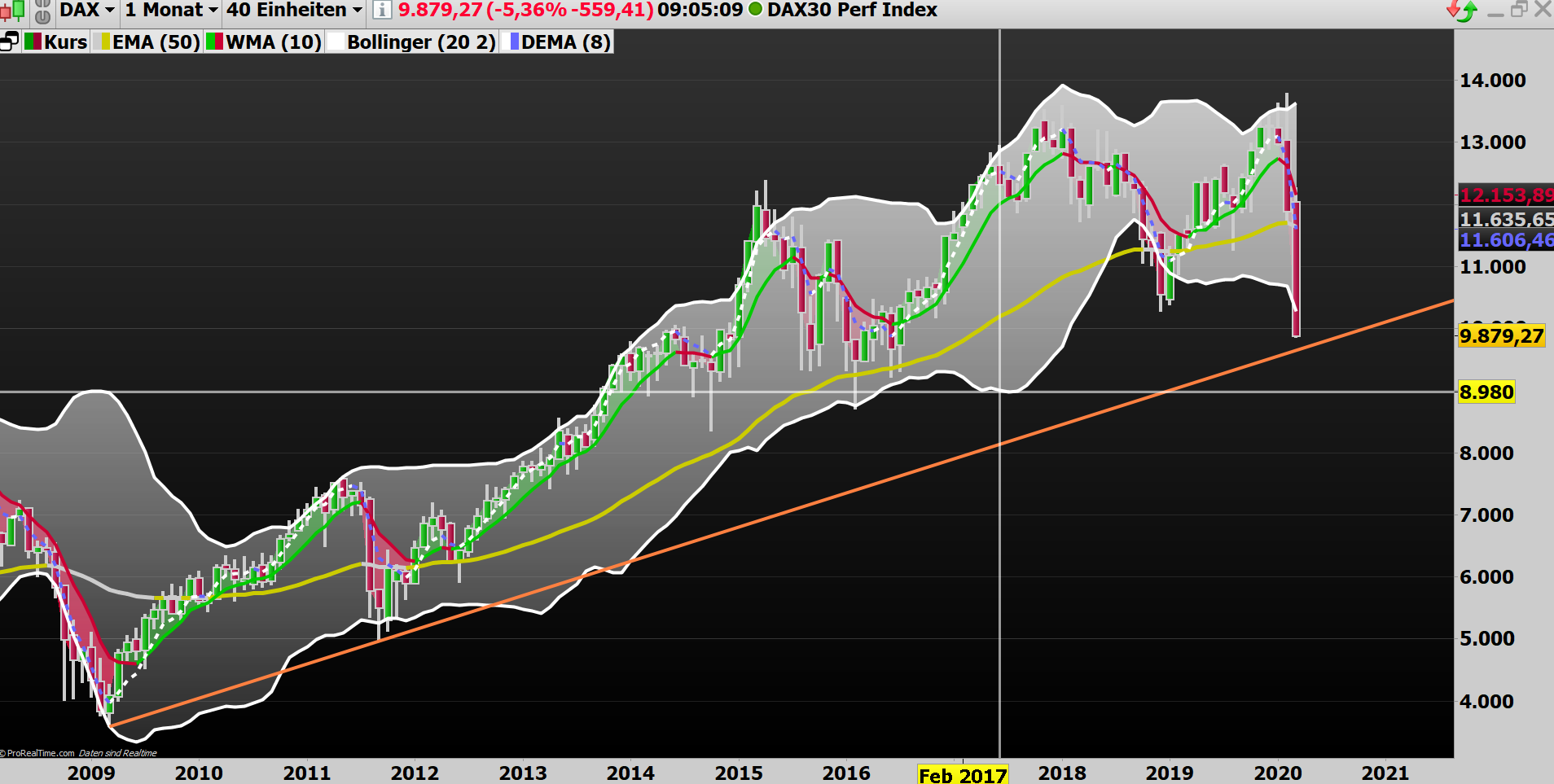Screen dimensions: 1554x784
Task: Click the upper paperclip link icon
Action: click(42, 5)
